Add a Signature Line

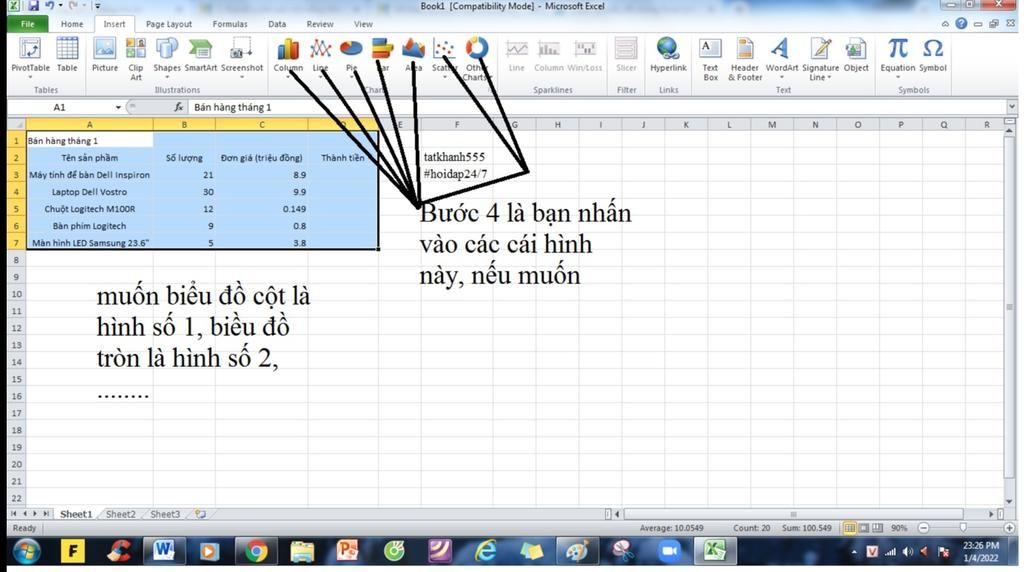point(820,59)
